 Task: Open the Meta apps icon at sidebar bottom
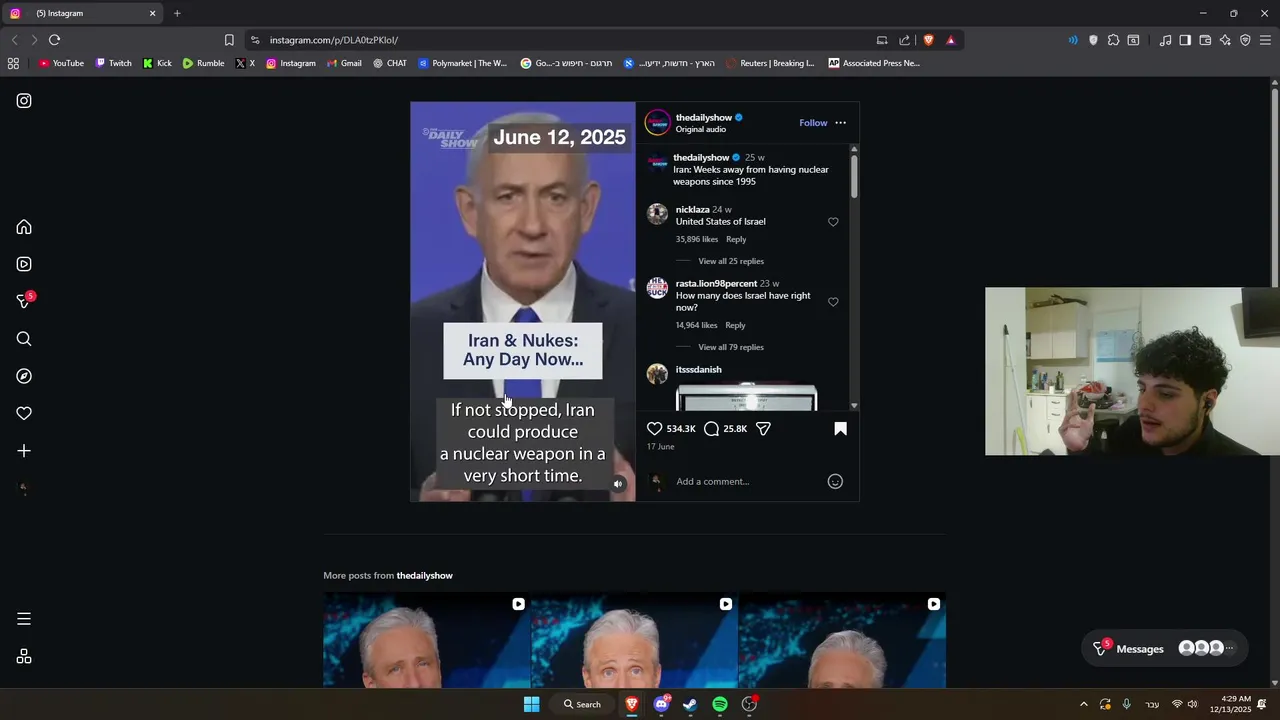(24, 657)
